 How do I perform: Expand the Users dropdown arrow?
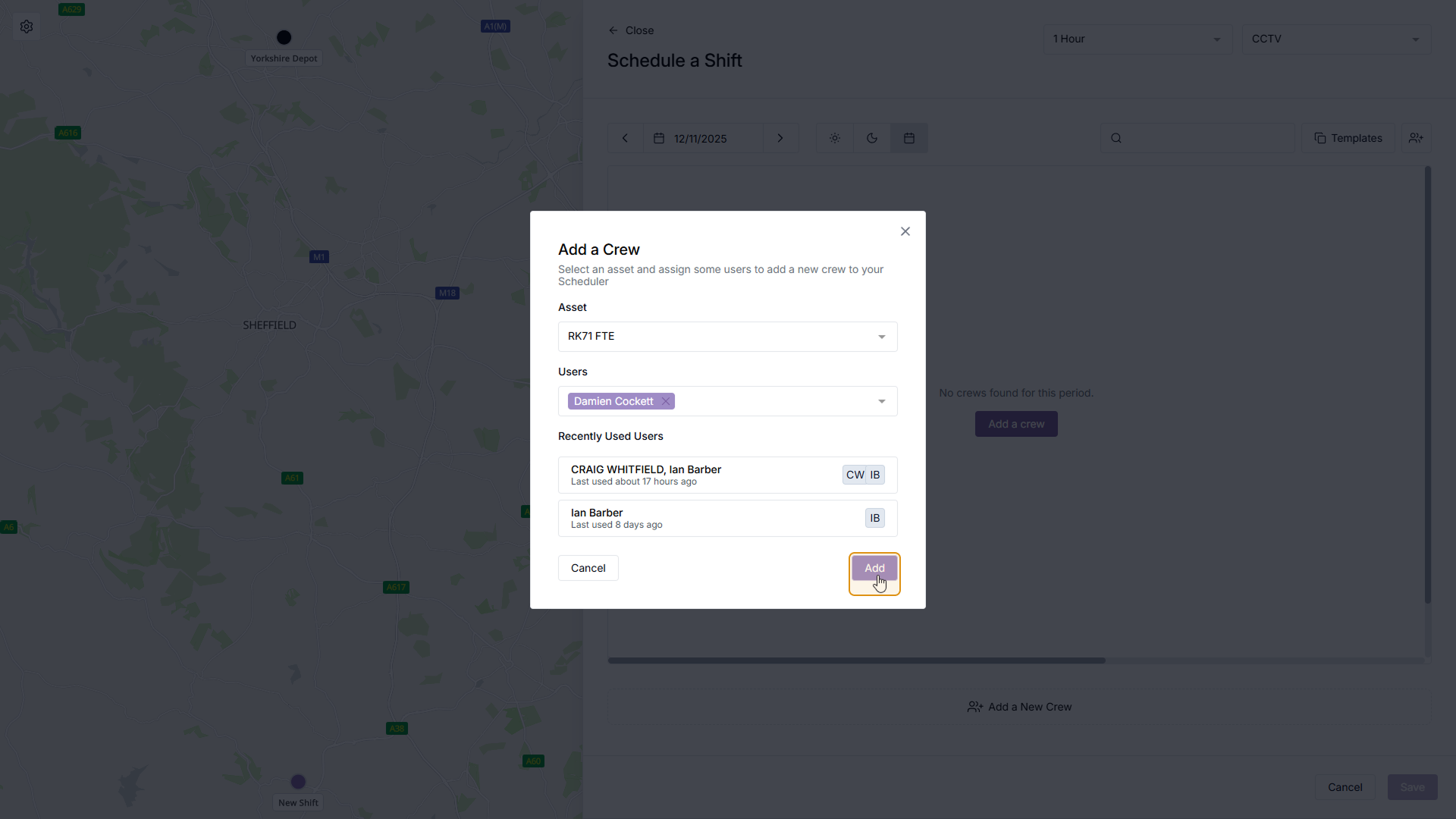[882, 401]
